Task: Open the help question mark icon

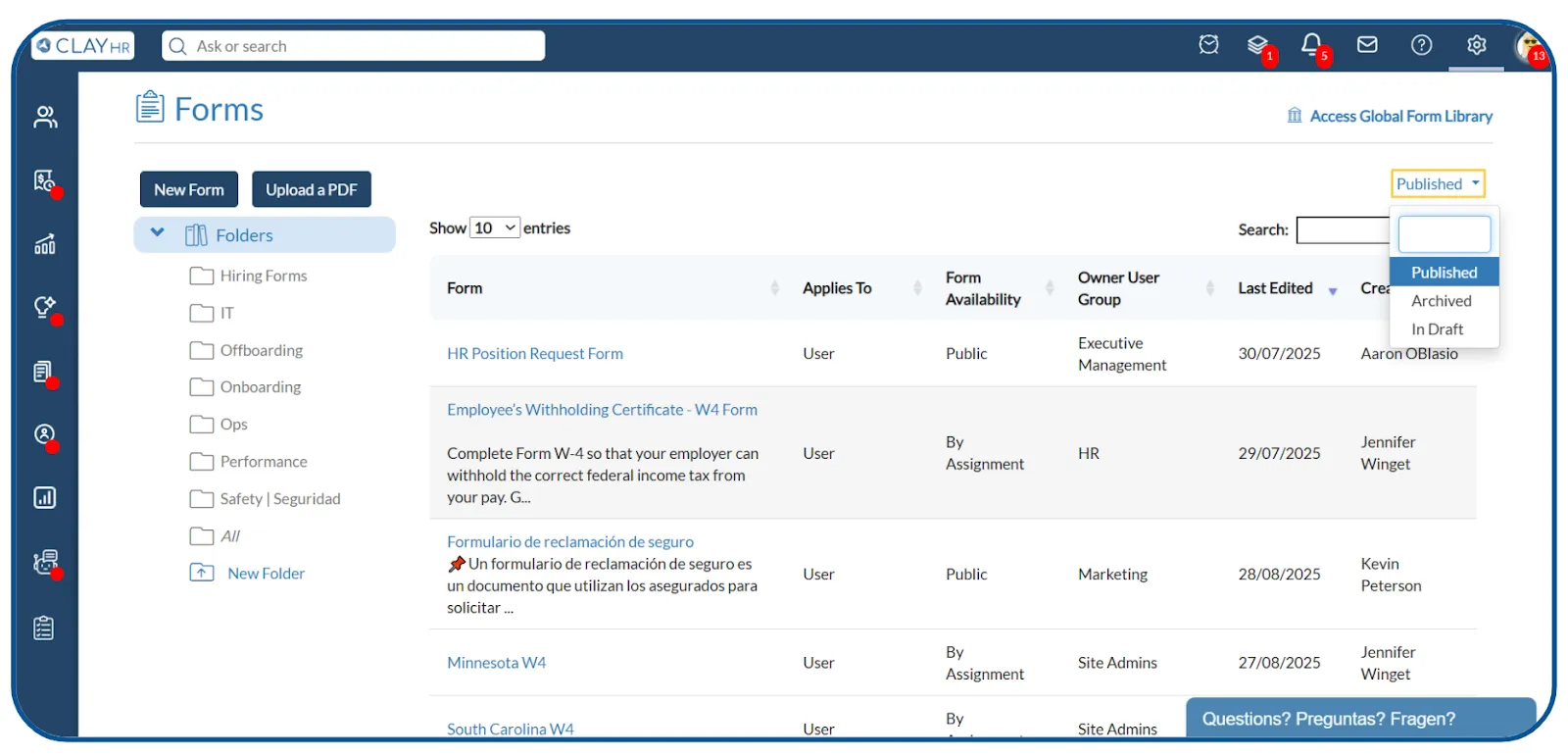Action: pos(1421,45)
